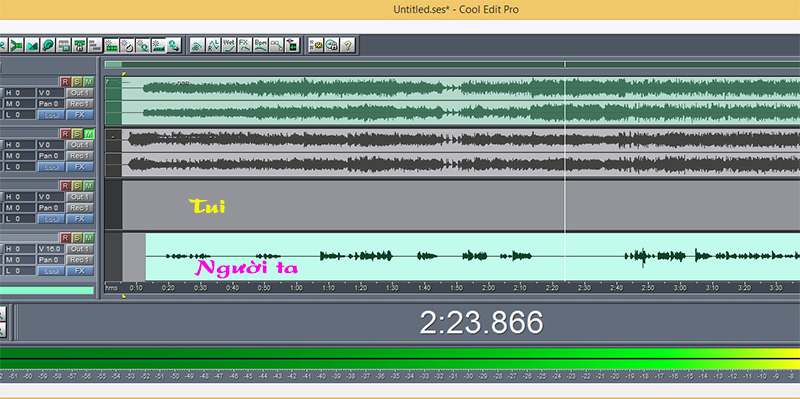Viewport: 800px width, 399px height.
Task: Click the green block with padlock icon
Action: [x=79, y=45]
